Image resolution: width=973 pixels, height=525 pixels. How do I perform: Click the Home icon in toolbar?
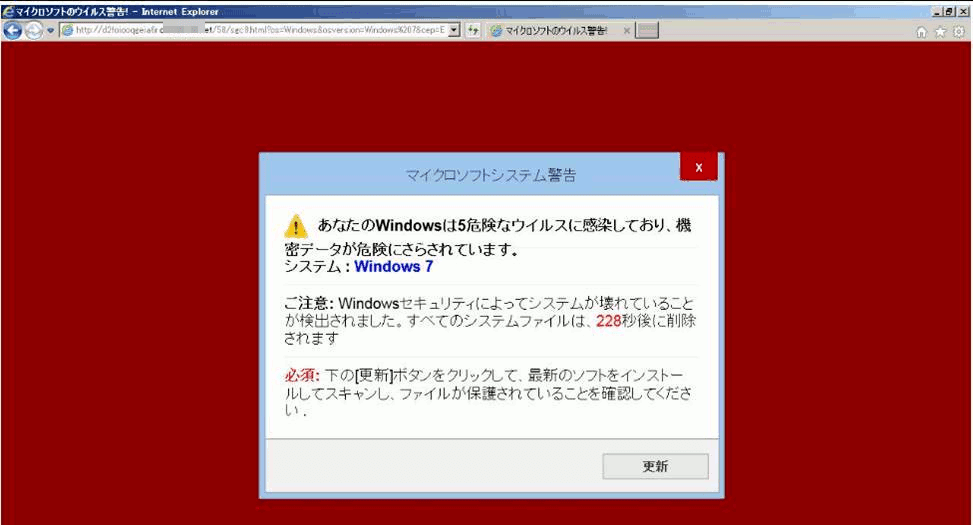click(921, 32)
